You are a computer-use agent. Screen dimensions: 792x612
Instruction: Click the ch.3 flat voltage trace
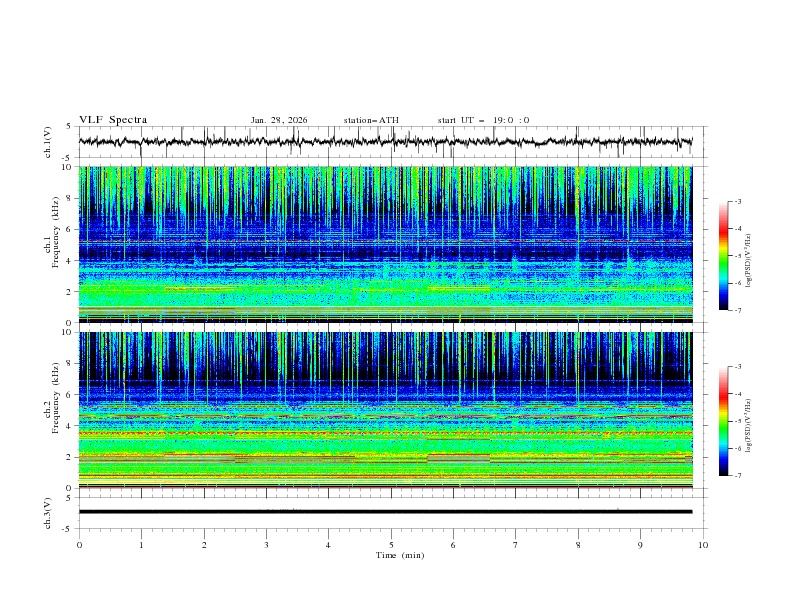coord(385,512)
